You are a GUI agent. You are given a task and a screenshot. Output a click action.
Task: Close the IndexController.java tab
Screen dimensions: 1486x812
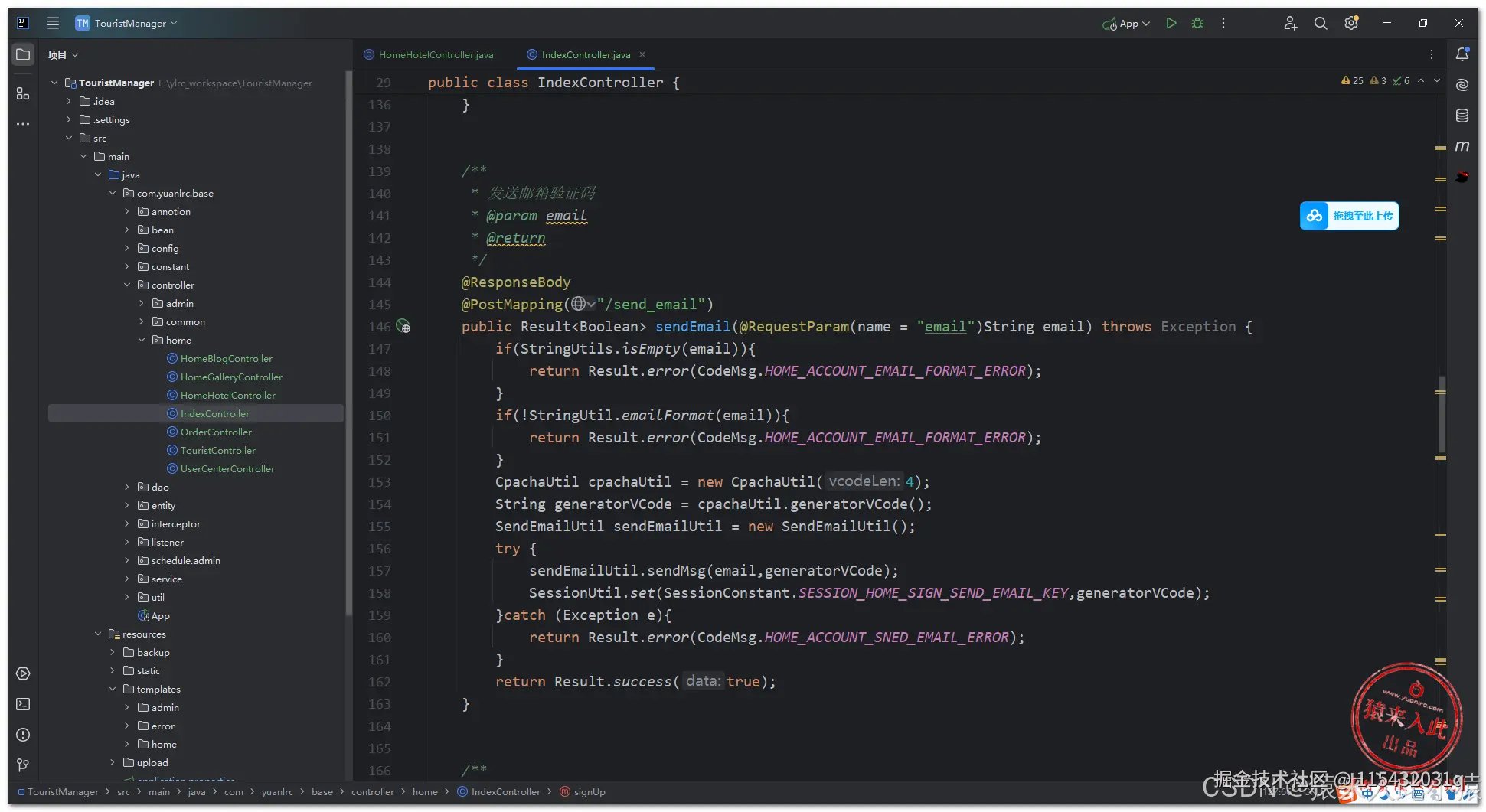point(642,54)
